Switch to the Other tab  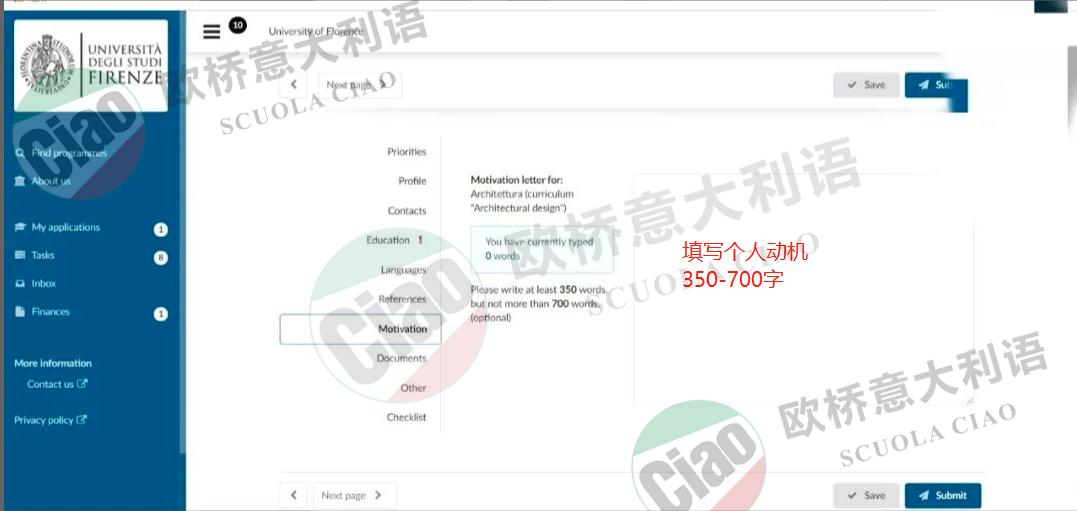pos(413,388)
